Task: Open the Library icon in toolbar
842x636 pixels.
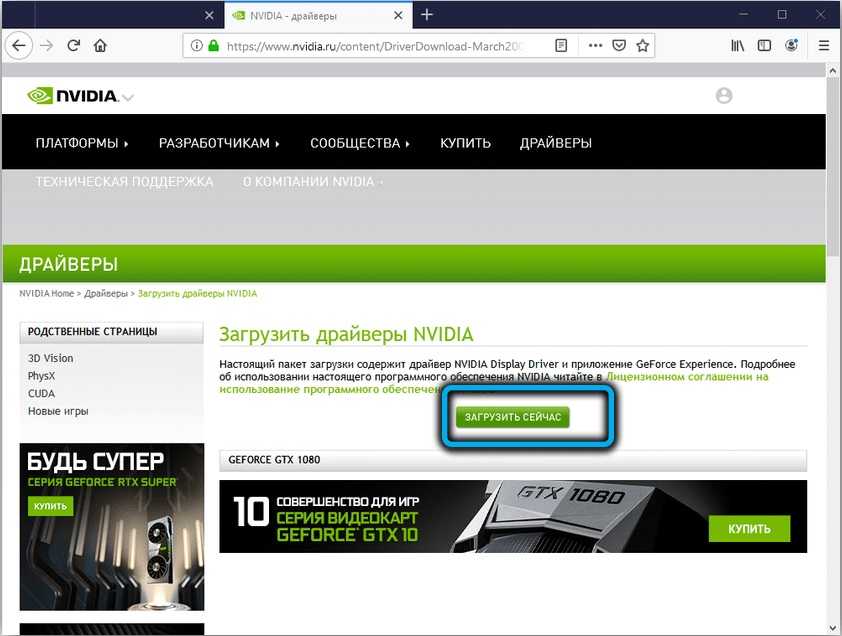Action: (x=737, y=46)
